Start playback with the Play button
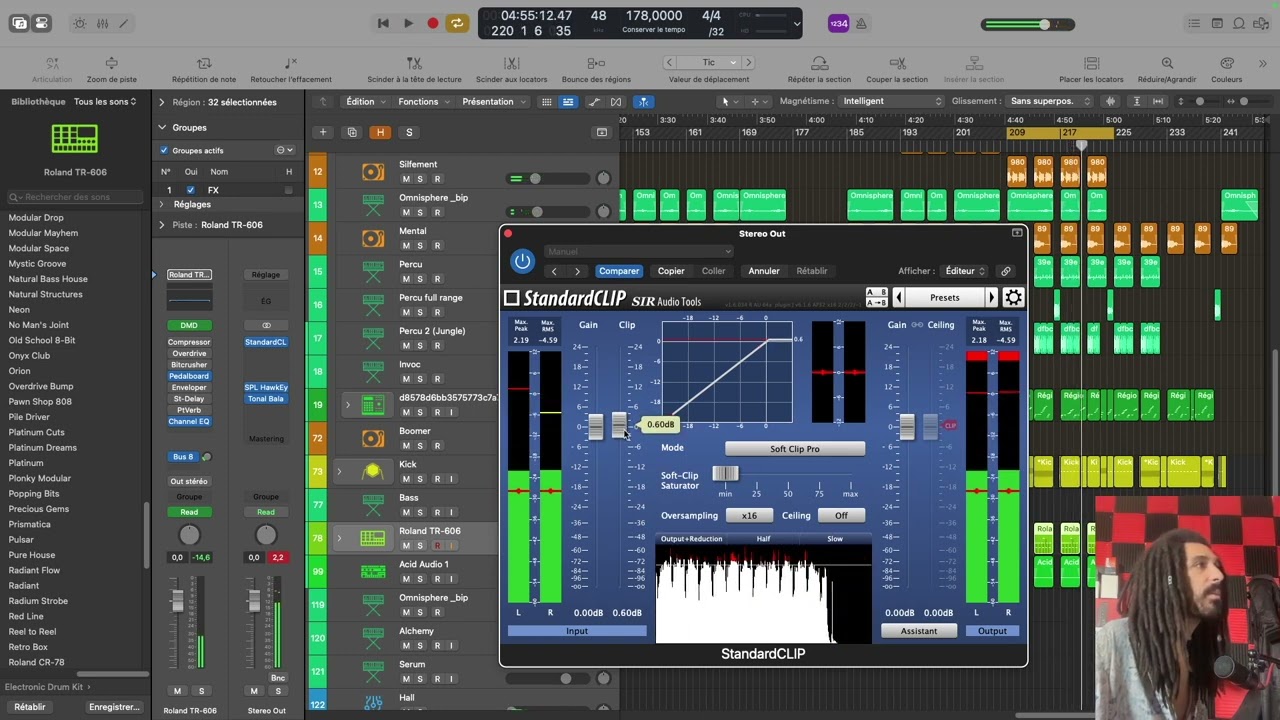 (x=408, y=23)
